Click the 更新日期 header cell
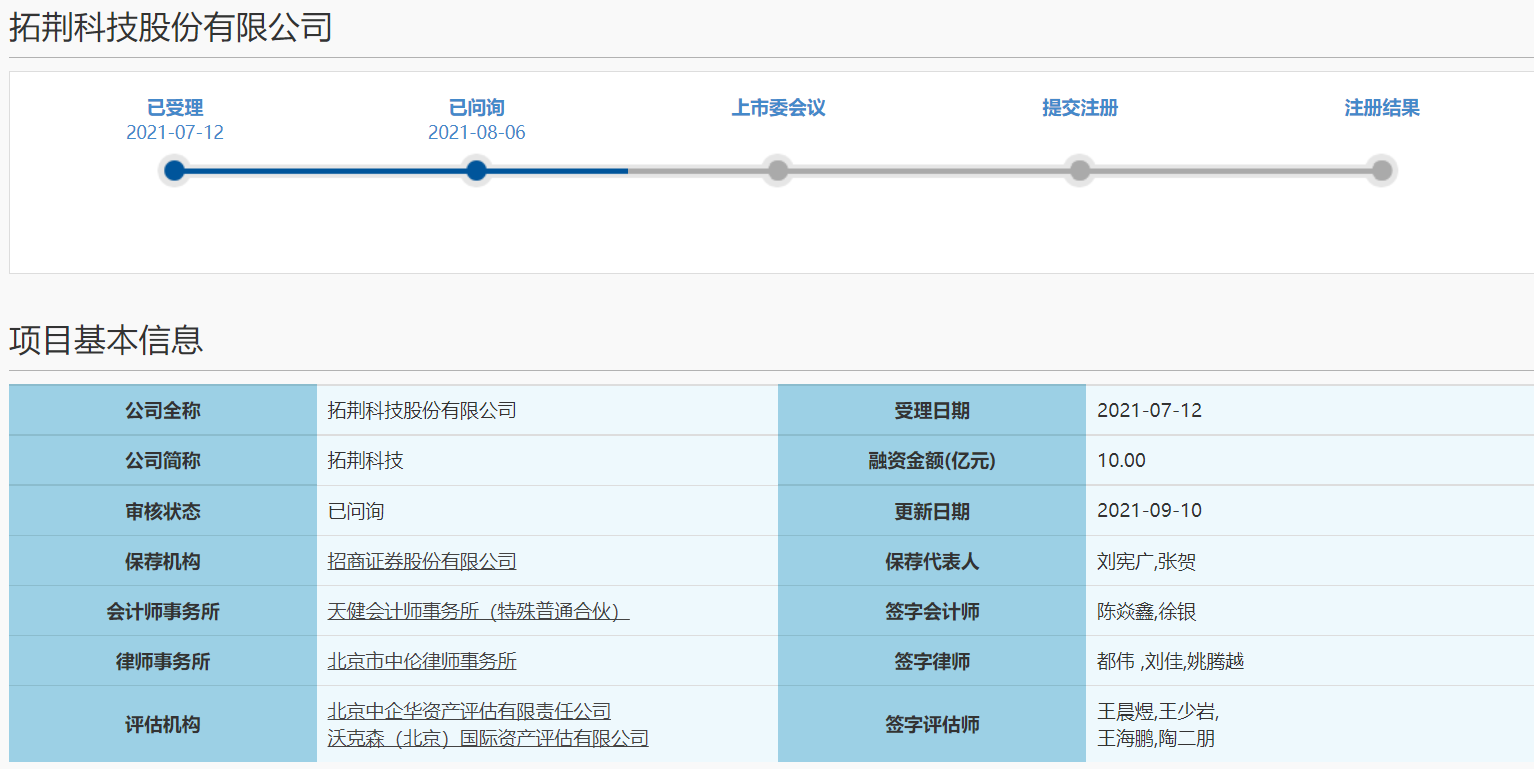Viewport: 1534px width, 769px height. click(932, 511)
